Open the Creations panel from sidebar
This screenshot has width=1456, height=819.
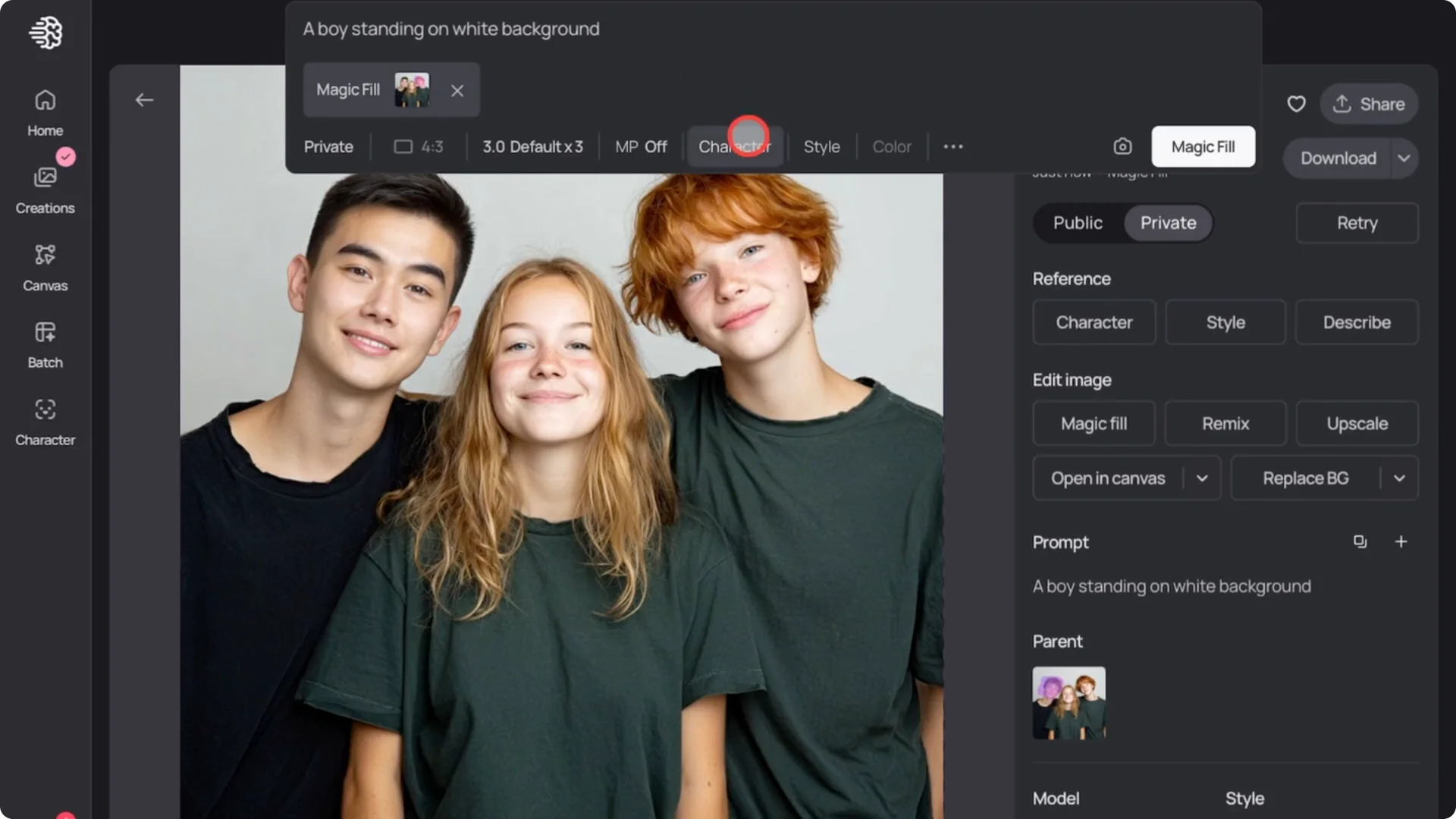[45, 188]
